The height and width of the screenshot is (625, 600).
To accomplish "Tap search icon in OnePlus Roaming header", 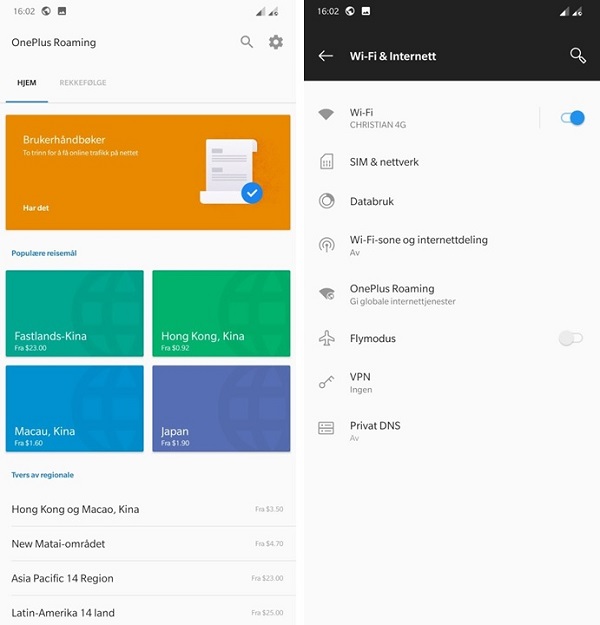I will (247, 42).
